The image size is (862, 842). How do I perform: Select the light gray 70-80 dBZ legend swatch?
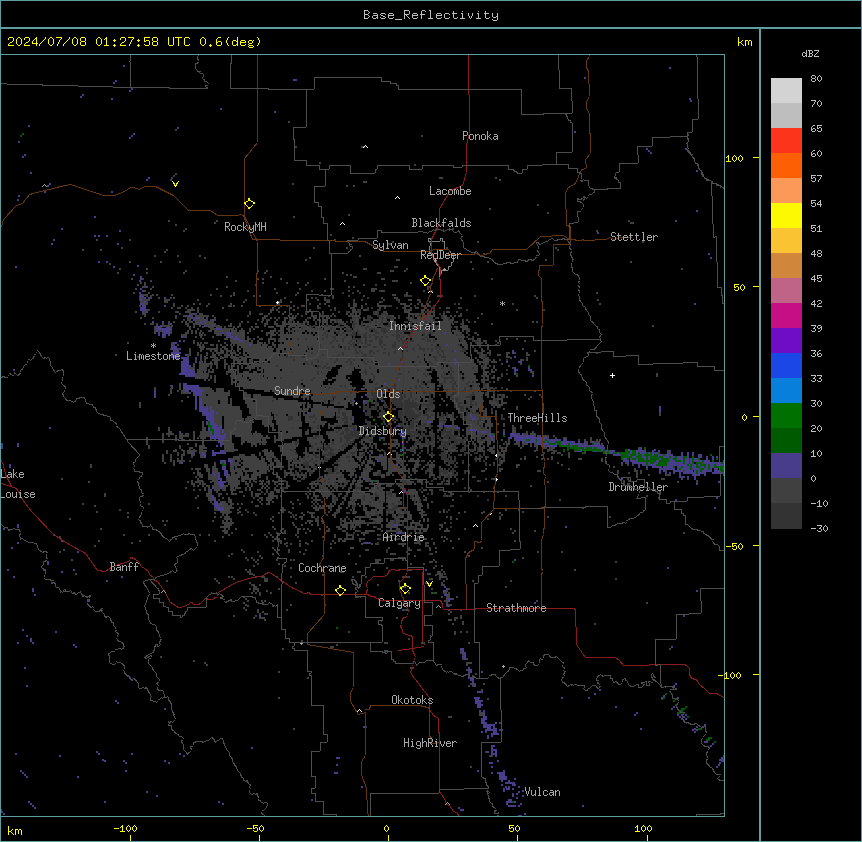click(x=786, y=90)
